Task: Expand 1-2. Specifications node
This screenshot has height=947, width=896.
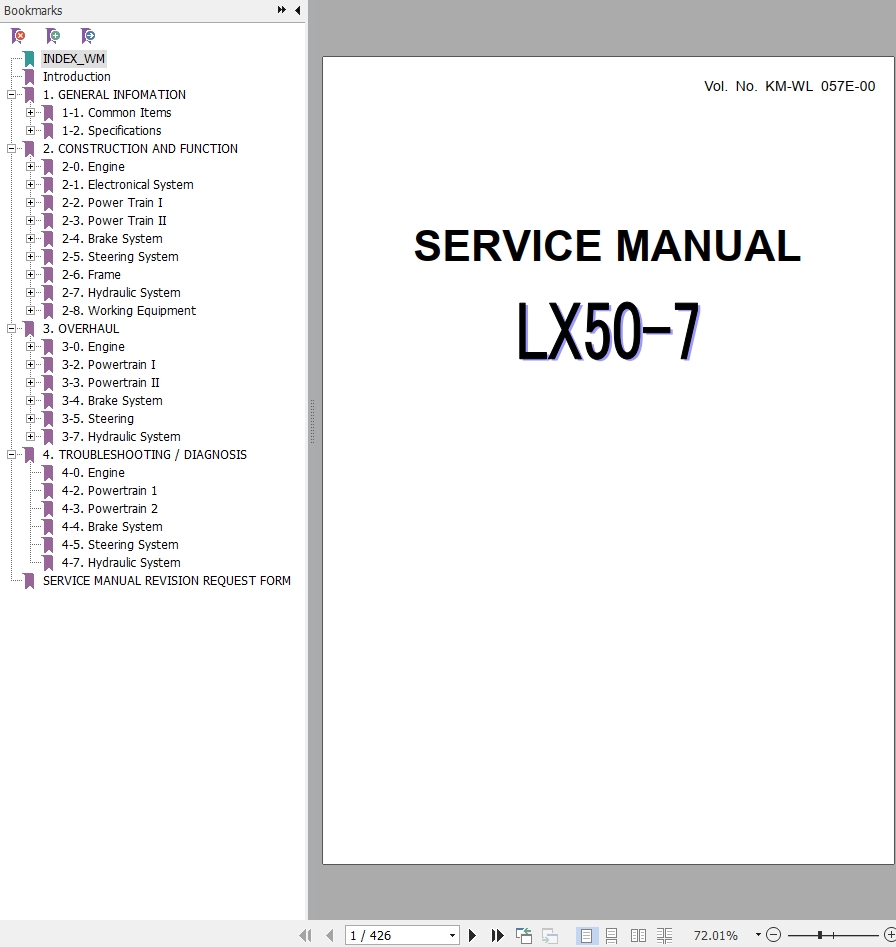Action: [30, 131]
